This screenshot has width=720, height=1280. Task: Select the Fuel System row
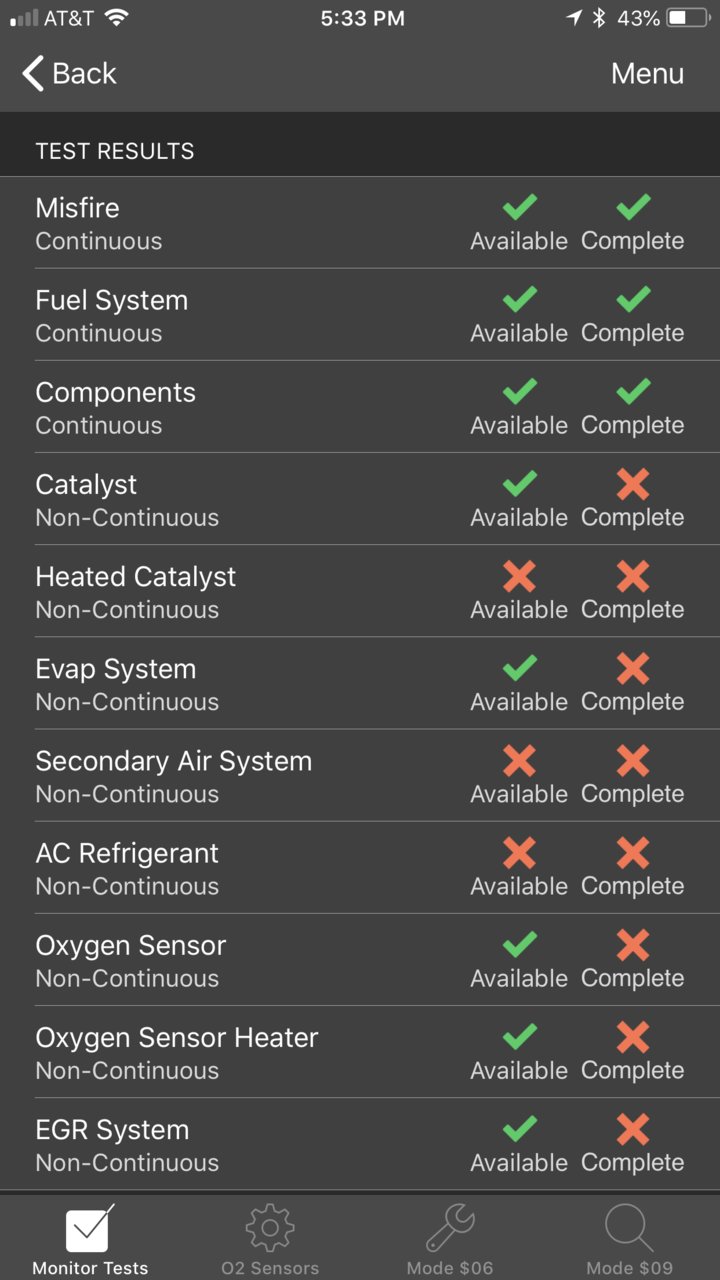tap(360, 315)
